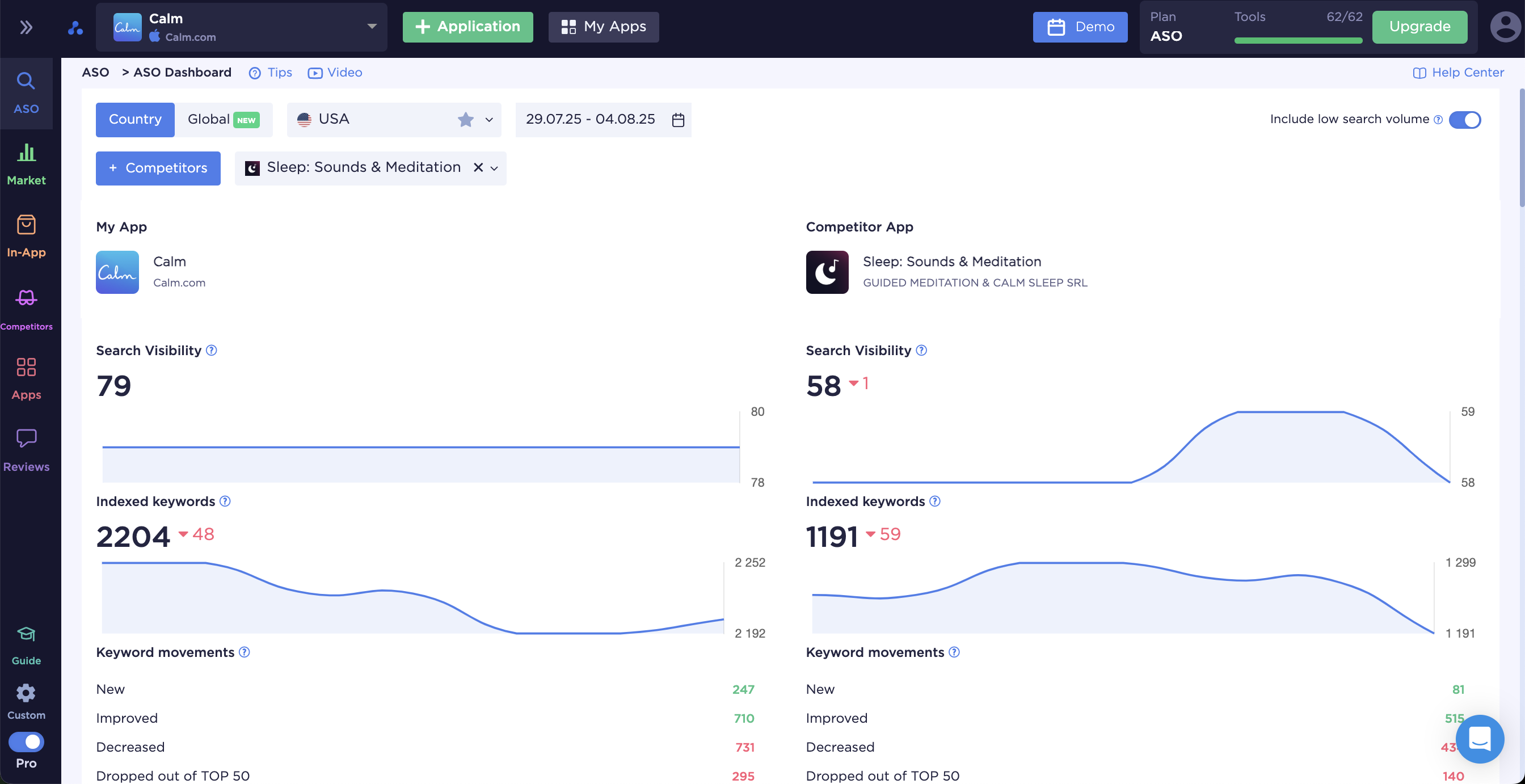Open Custom settings gear in sidebar
The height and width of the screenshot is (784, 1525).
coord(26,702)
